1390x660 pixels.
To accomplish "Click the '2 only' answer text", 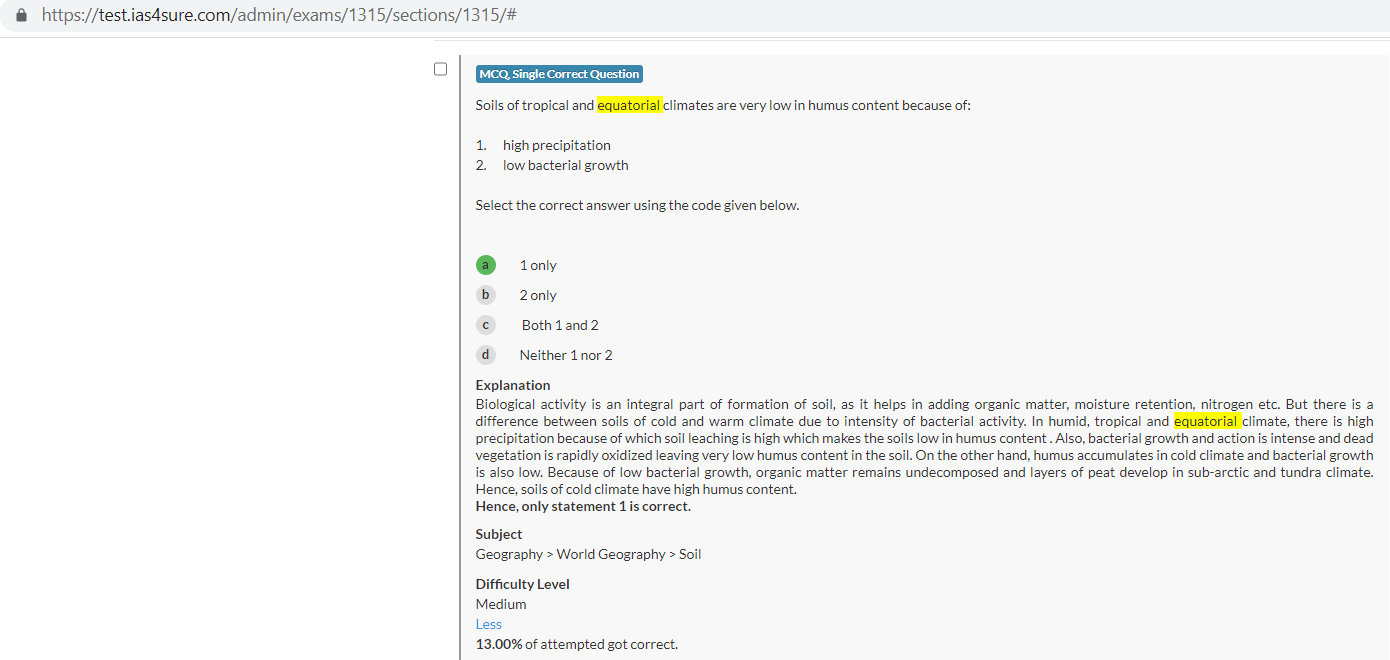I will point(538,295).
